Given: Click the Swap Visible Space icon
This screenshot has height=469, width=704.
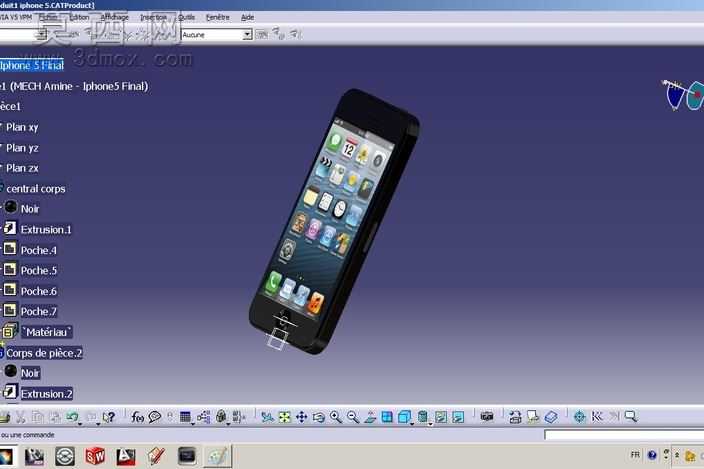Looking at the screenshot, I should tap(458, 417).
